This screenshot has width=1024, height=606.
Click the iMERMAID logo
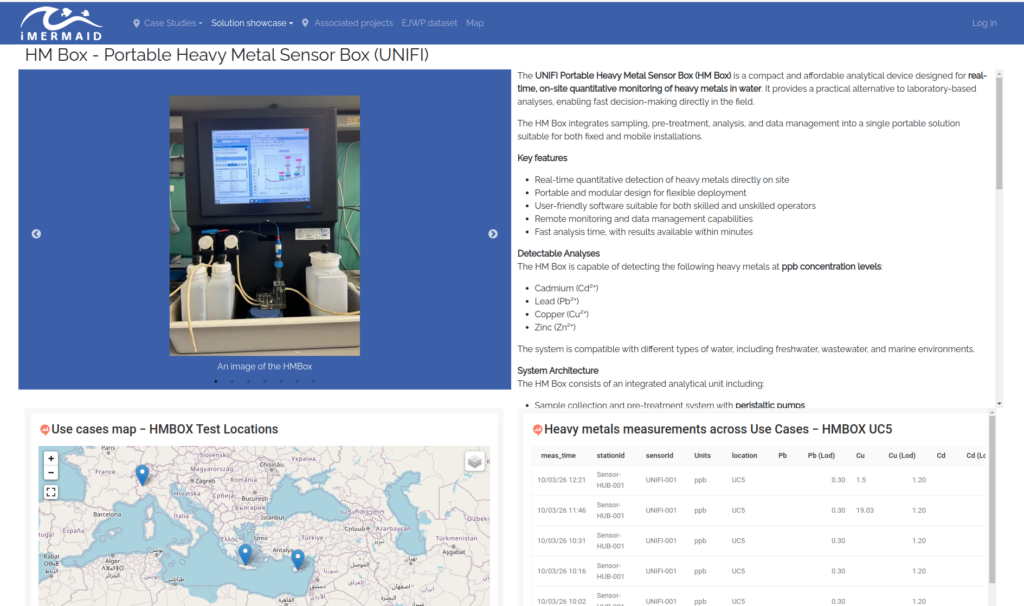tap(61, 24)
